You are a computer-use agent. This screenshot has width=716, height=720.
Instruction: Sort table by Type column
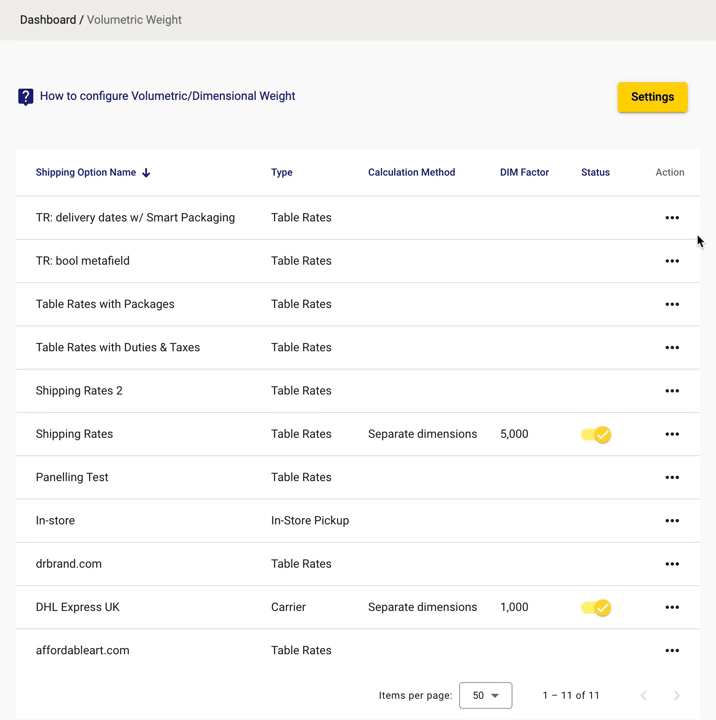pos(282,172)
